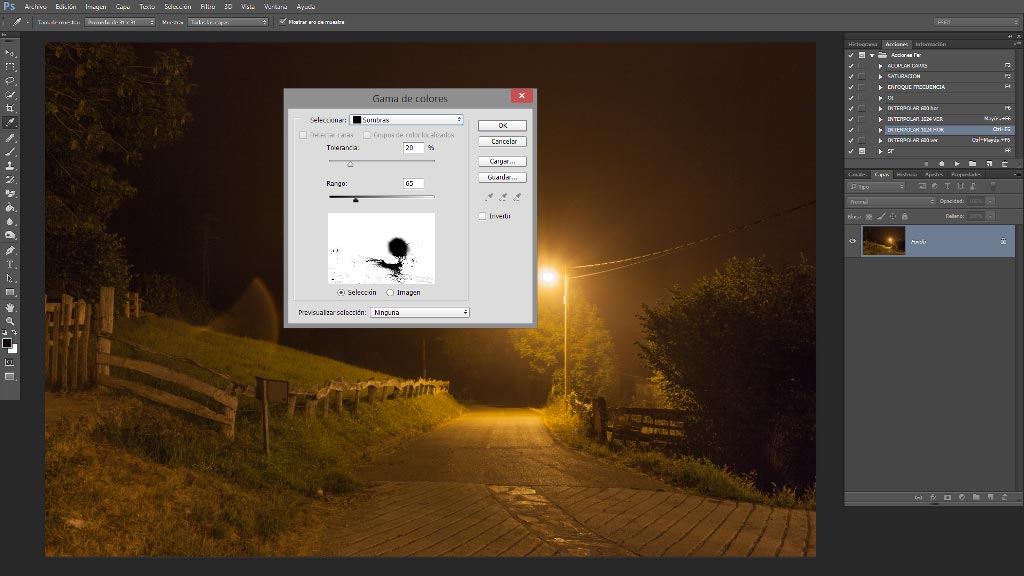Click the Cancelar button
Image resolution: width=1024 pixels, height=576 pixels.
click(502, 141)
